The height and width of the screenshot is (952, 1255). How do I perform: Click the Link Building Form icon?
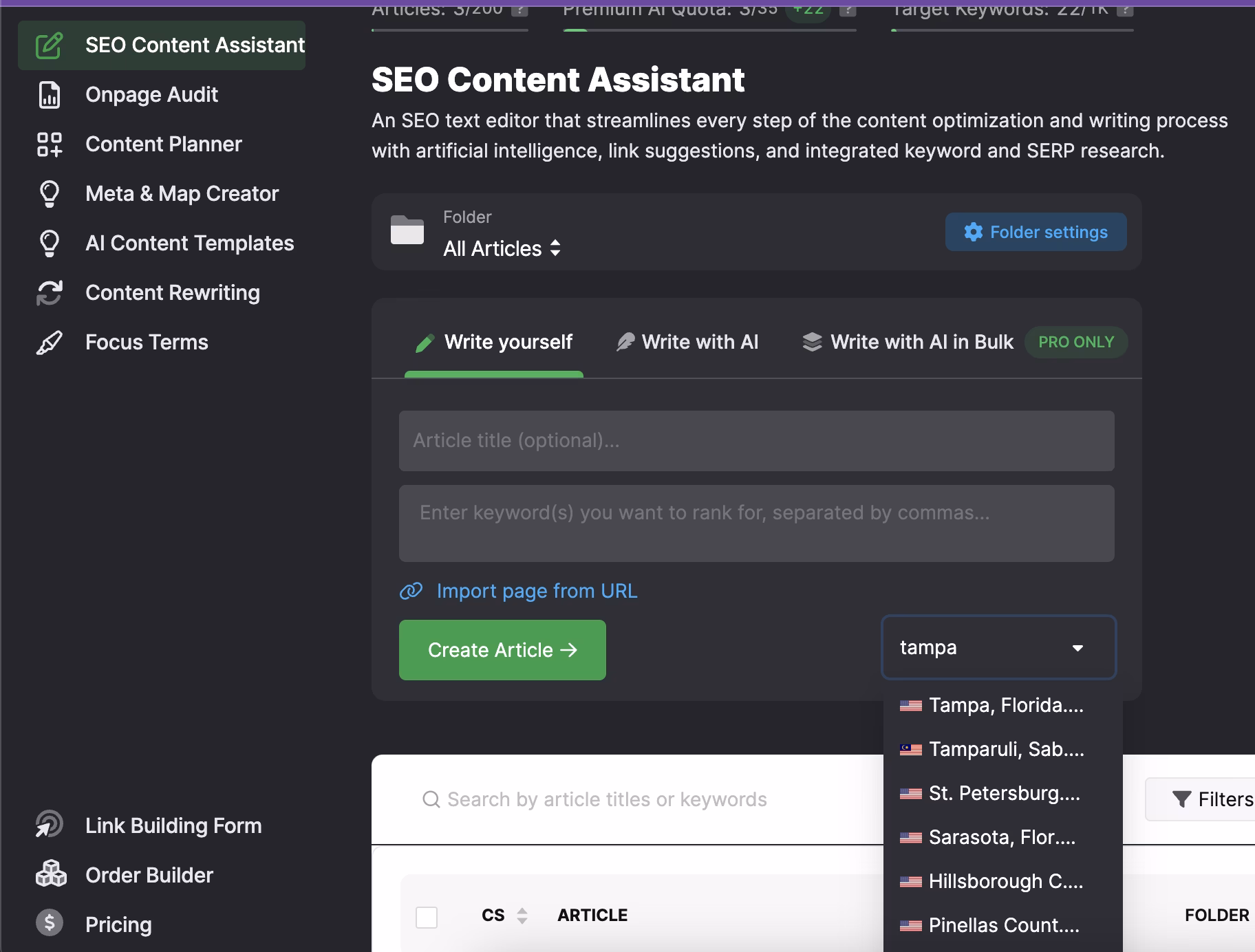49,825
